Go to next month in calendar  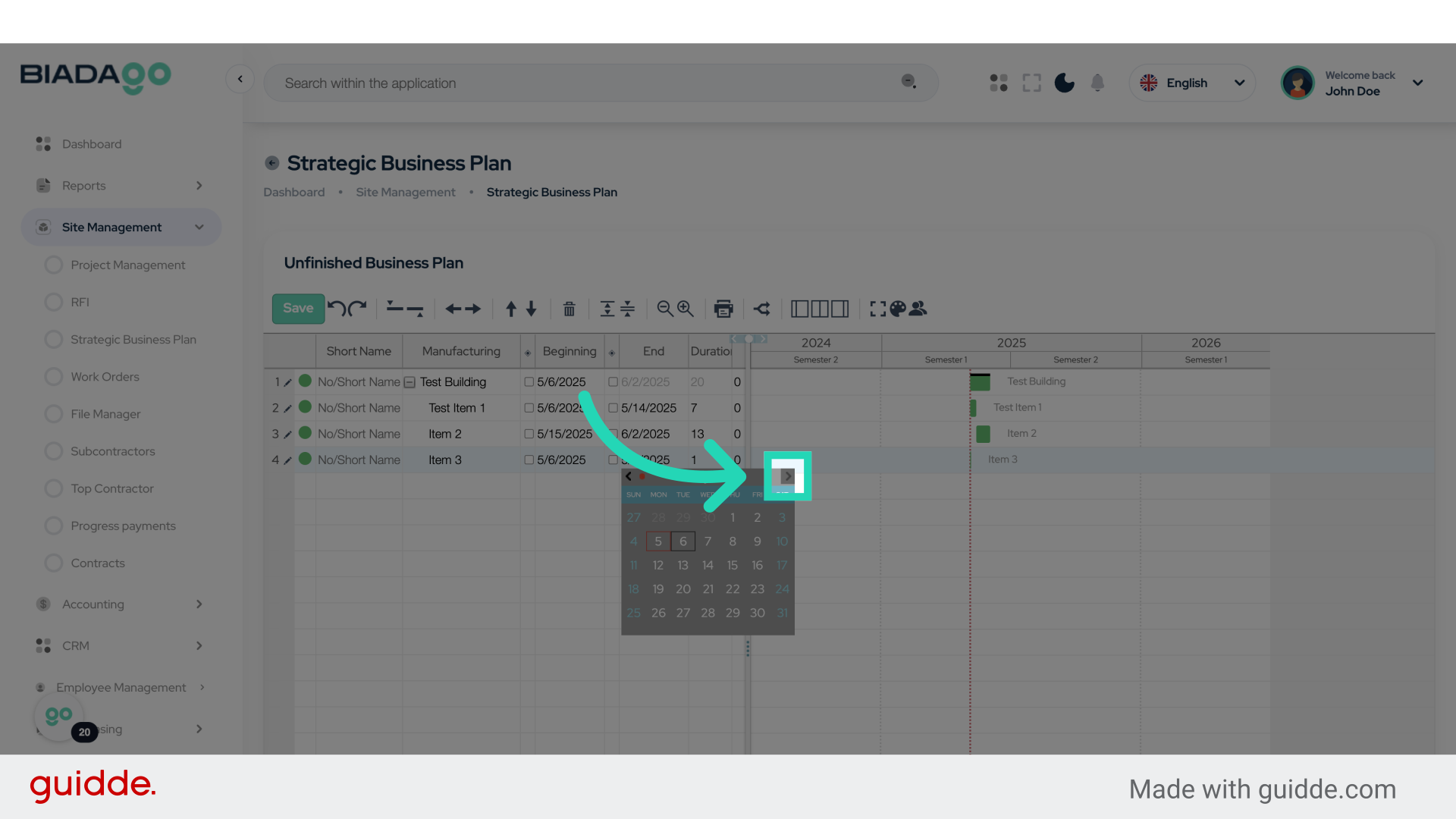point(787,476)
